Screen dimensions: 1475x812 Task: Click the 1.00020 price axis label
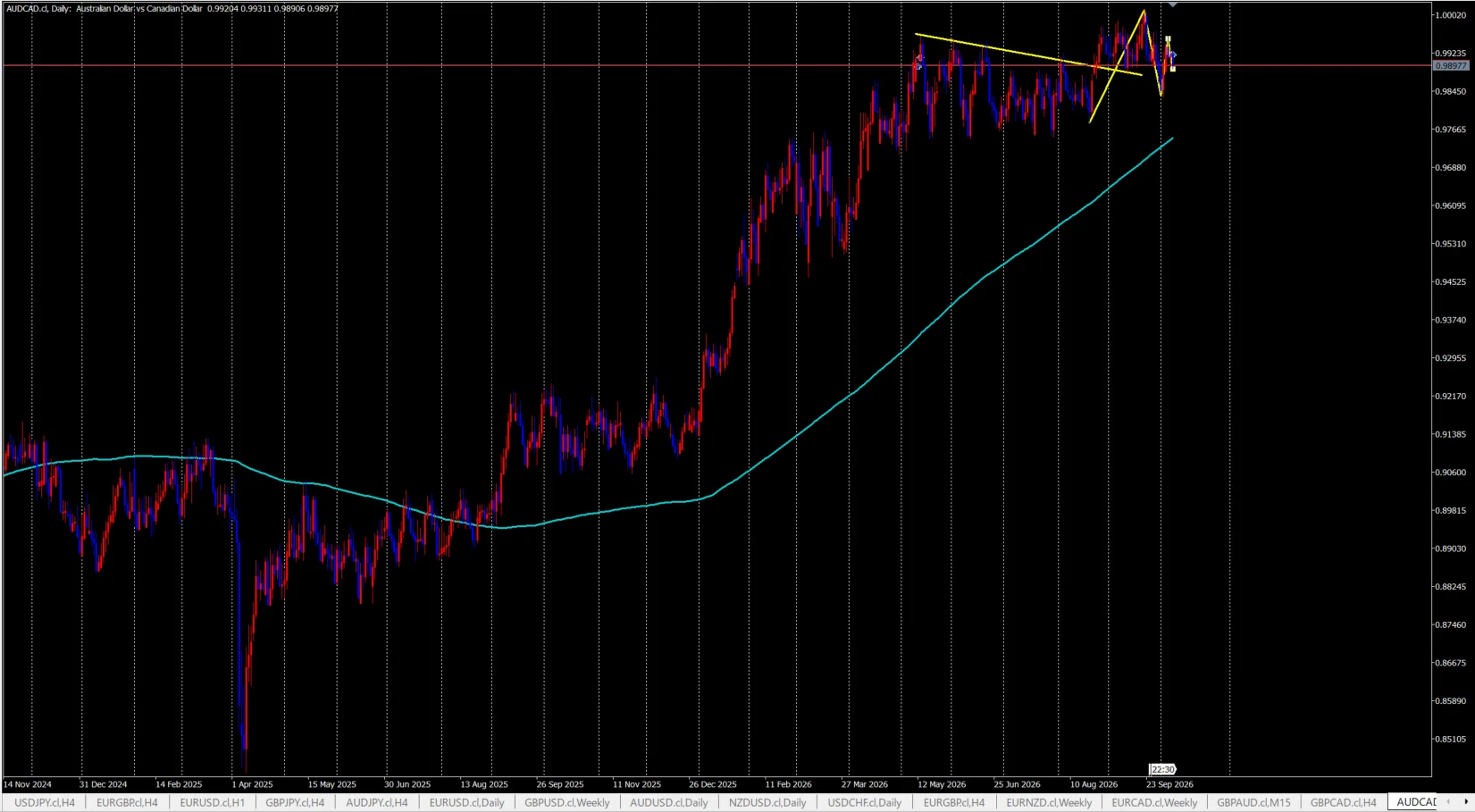[x=1450, y=15]
